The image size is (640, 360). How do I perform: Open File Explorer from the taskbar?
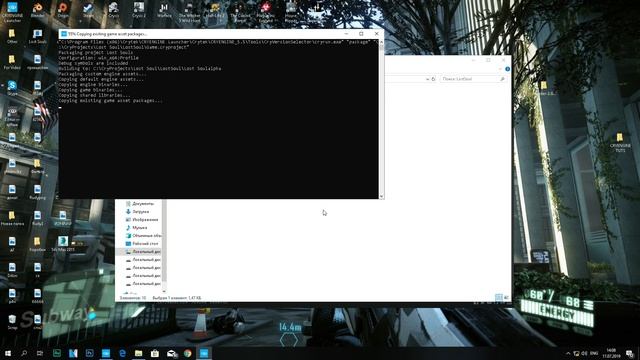138,353
